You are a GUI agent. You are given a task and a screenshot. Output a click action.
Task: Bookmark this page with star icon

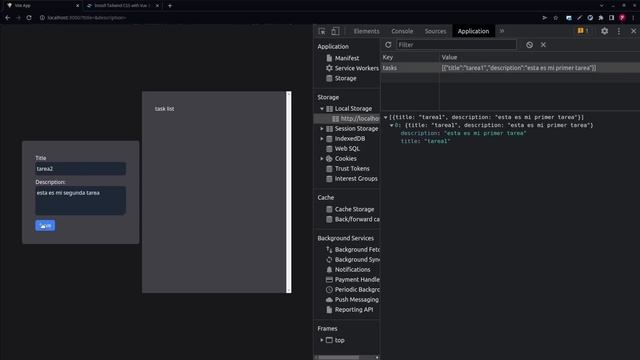click(x=556, y=18)
